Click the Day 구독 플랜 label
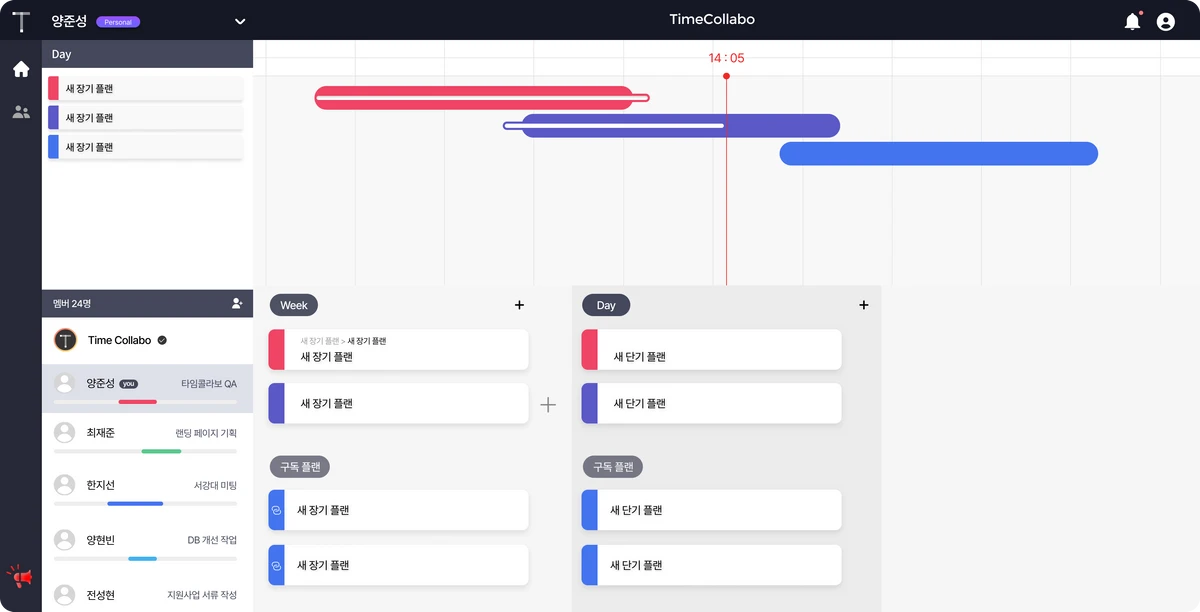The height and width of the screenshot is (612, 1200). pos(613,467)
